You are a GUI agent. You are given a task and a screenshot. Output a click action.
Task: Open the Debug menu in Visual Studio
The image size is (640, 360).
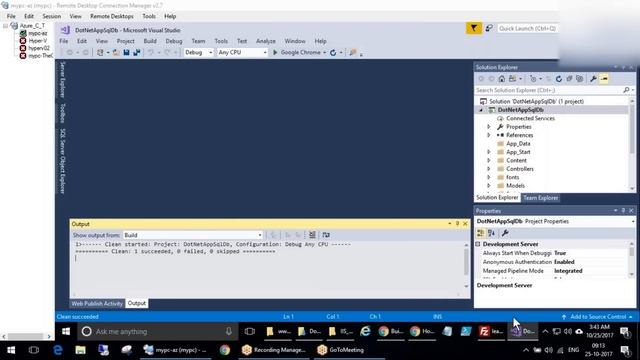coord(174,41)
